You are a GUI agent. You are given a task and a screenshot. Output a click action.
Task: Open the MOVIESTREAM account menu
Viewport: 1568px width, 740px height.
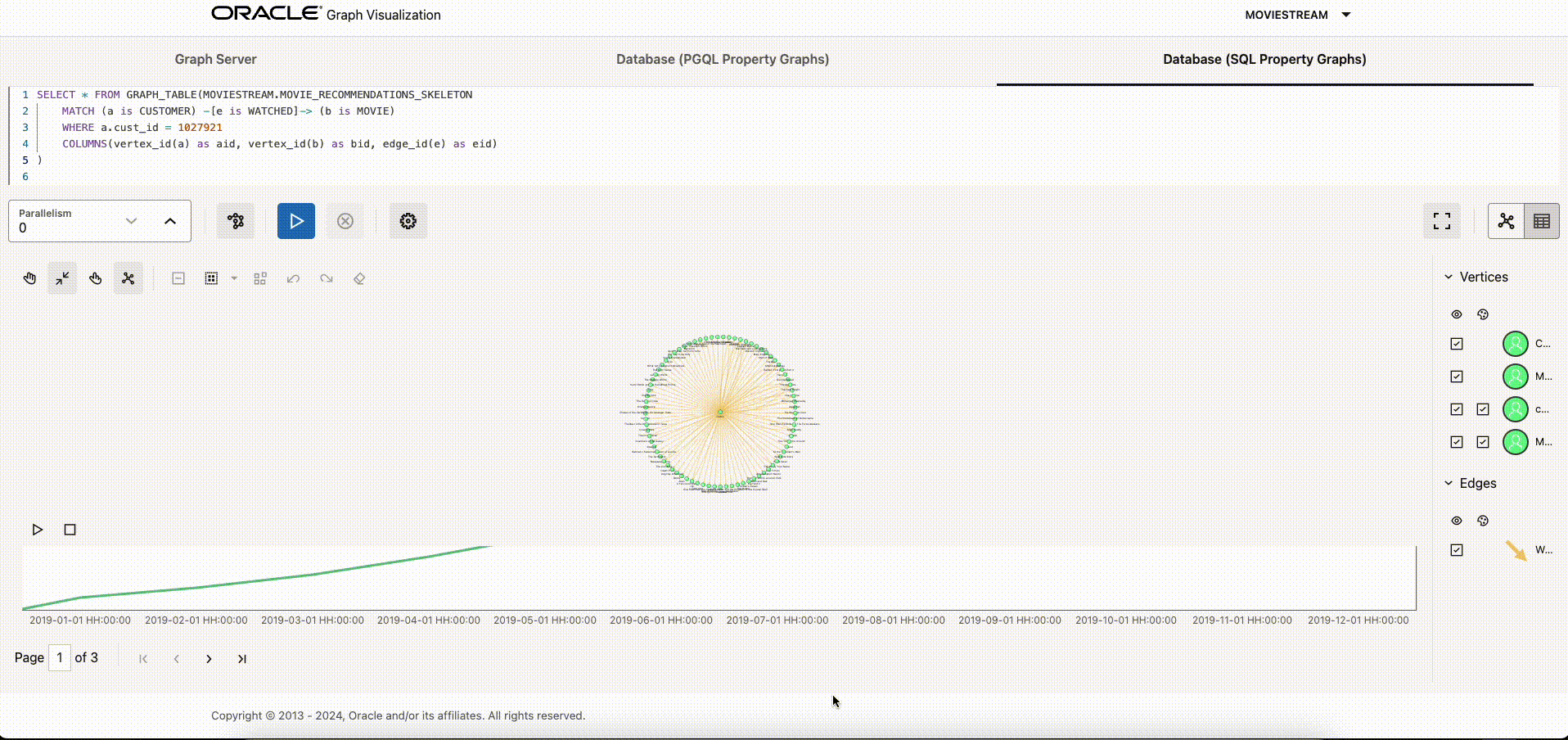(1297, 14)
